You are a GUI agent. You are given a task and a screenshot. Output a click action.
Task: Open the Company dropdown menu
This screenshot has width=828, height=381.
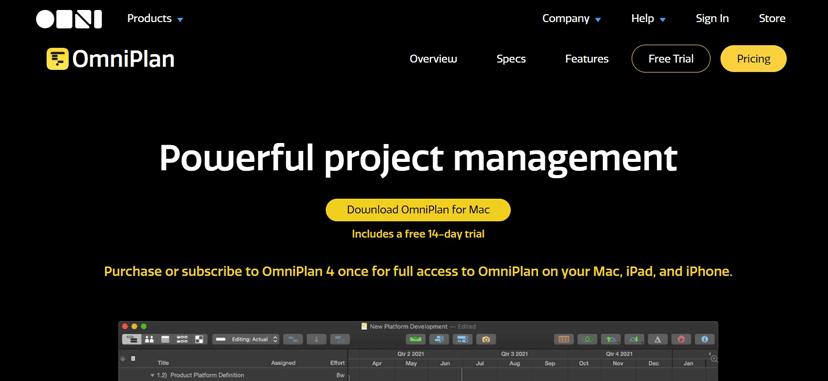(571, 18)
